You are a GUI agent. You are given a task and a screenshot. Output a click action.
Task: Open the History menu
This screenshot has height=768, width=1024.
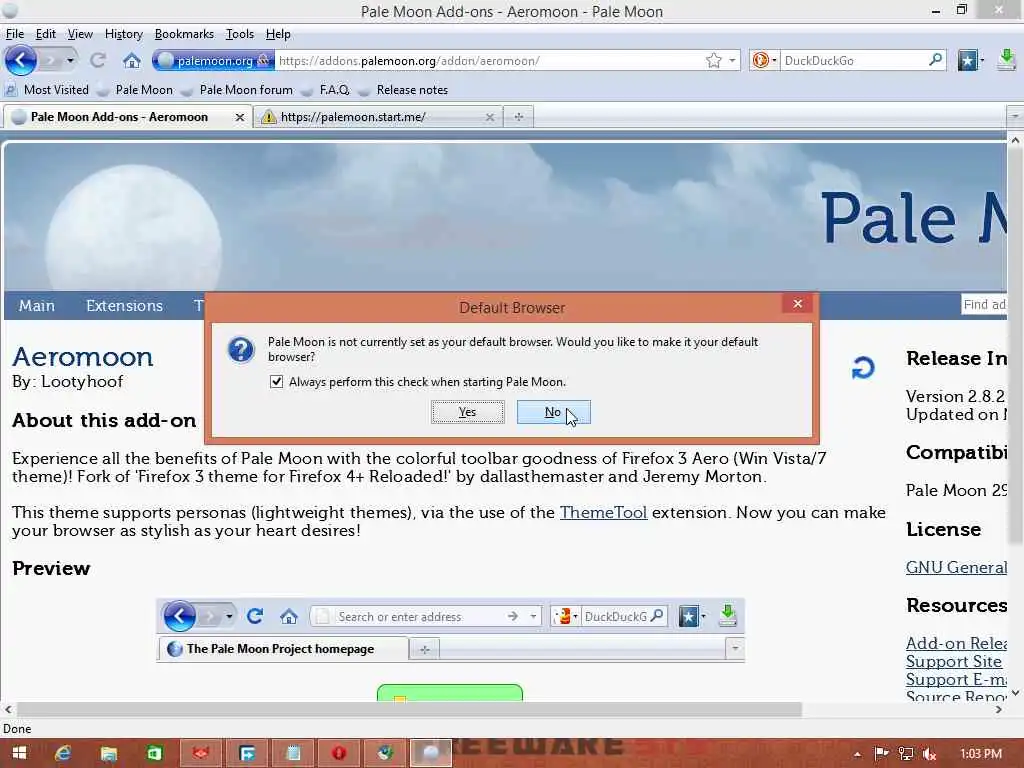click(123, 34)
